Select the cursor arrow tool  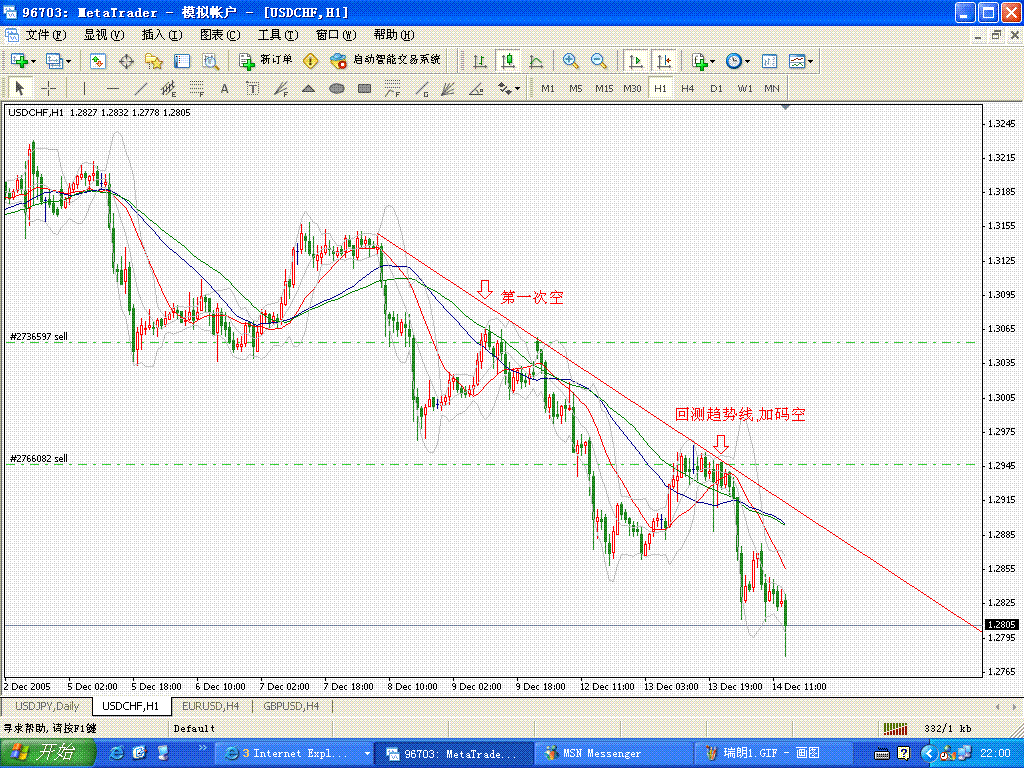20,88
